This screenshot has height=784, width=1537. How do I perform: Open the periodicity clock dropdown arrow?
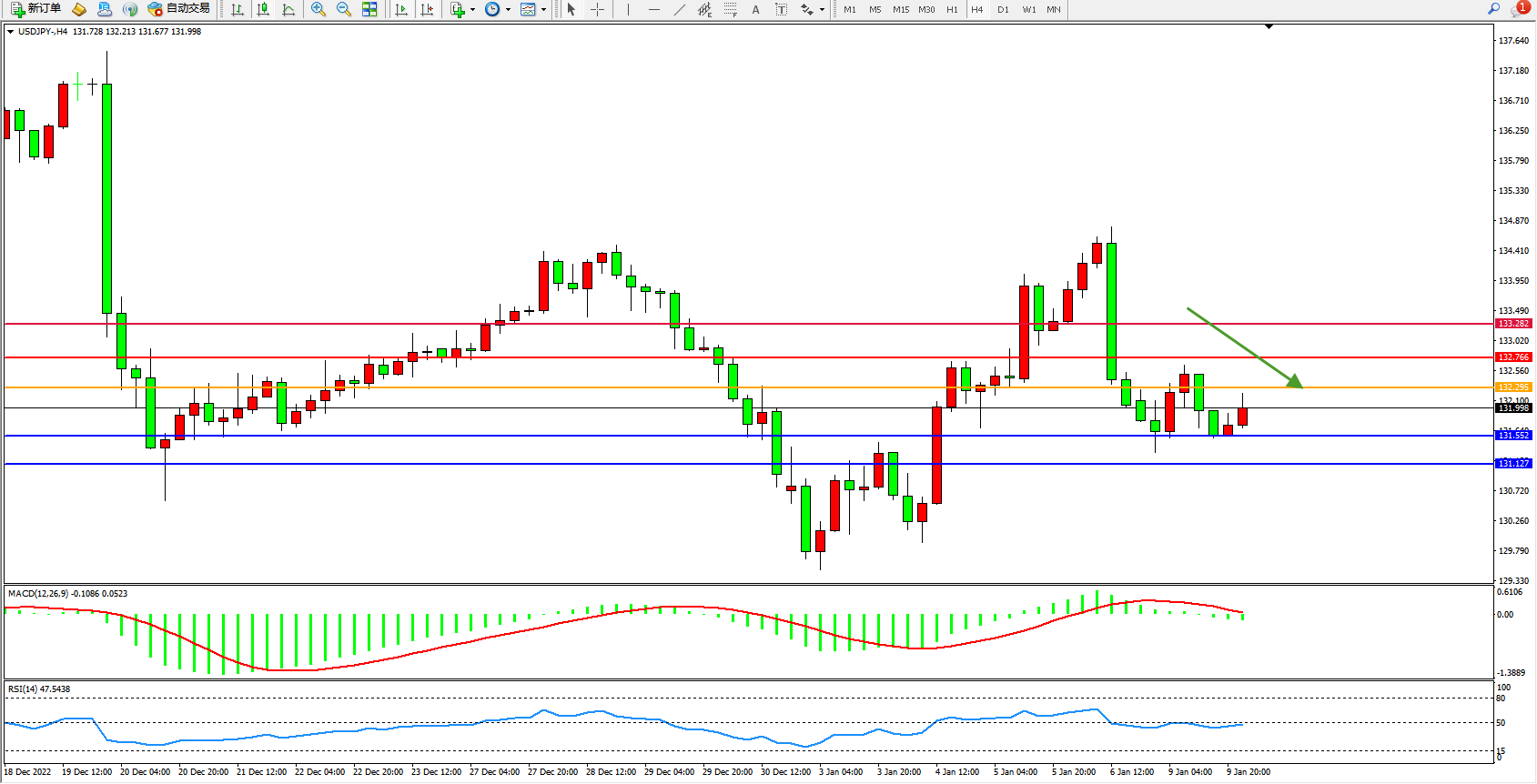click(507, 10)
